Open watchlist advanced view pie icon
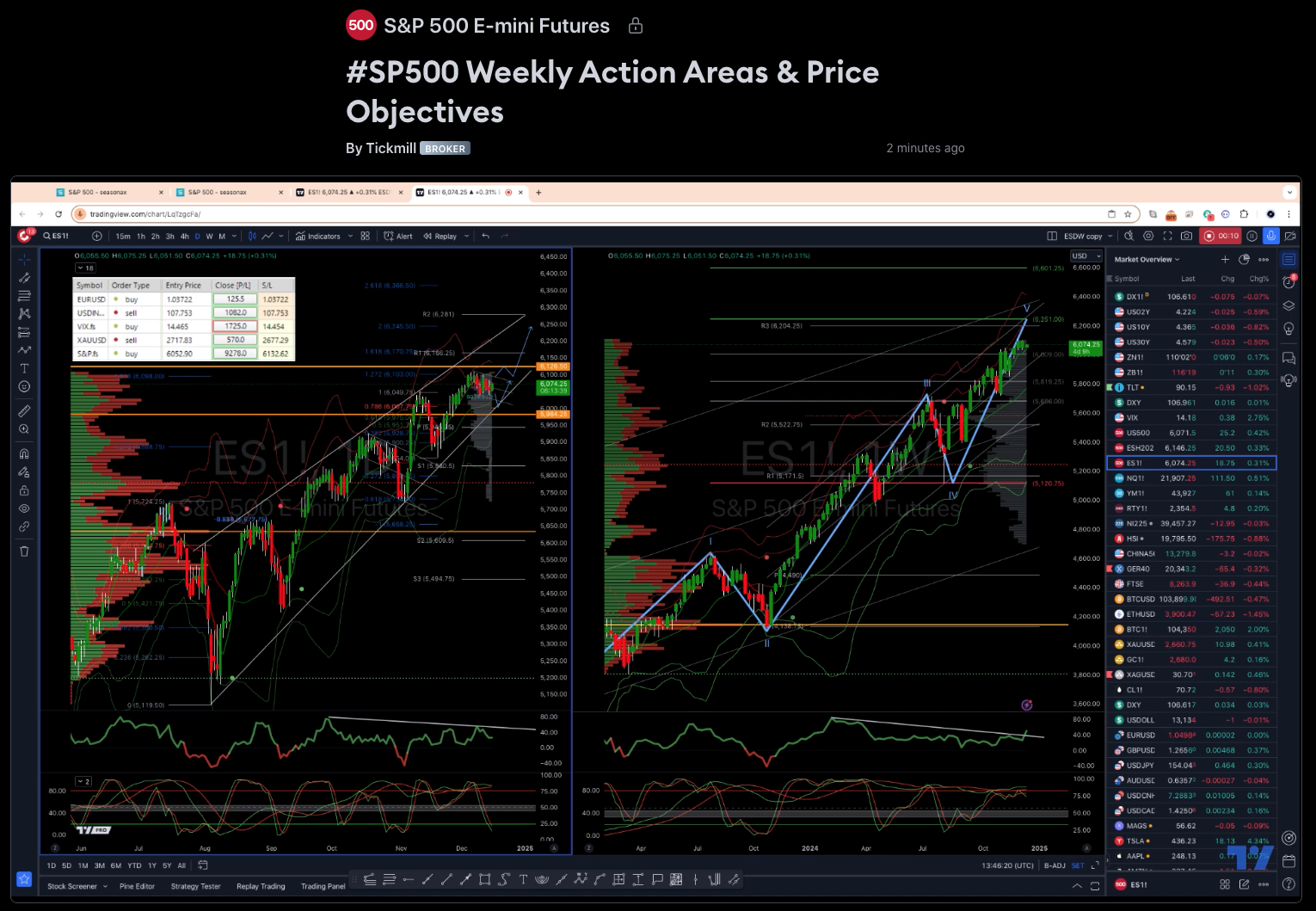The height and width of the screenshot is (911, 1316). click(x=1244, y=259)
